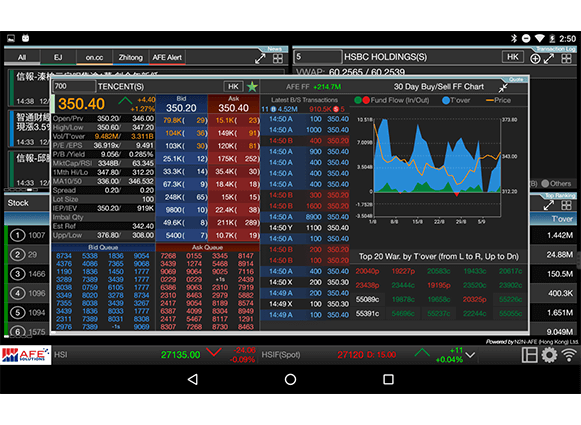
Task: Select warrant 23438p in Top 20 list
Action: 367,285
